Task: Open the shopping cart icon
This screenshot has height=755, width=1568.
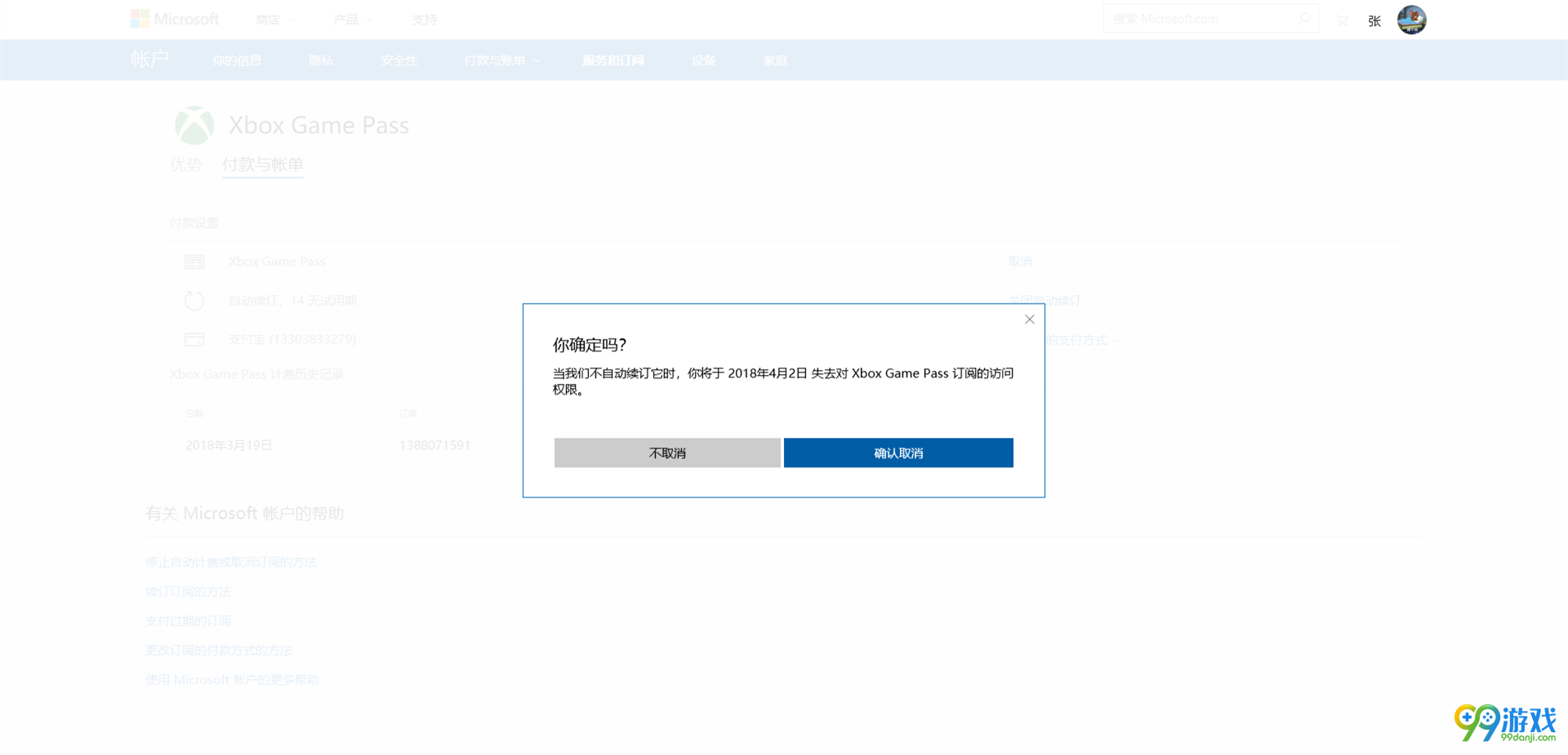Action: tap(1342, 20)
